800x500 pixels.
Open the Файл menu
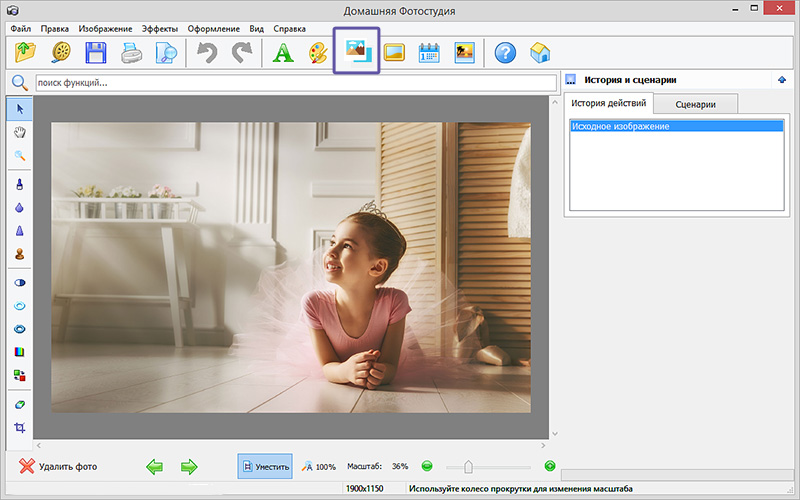point(21,29)
